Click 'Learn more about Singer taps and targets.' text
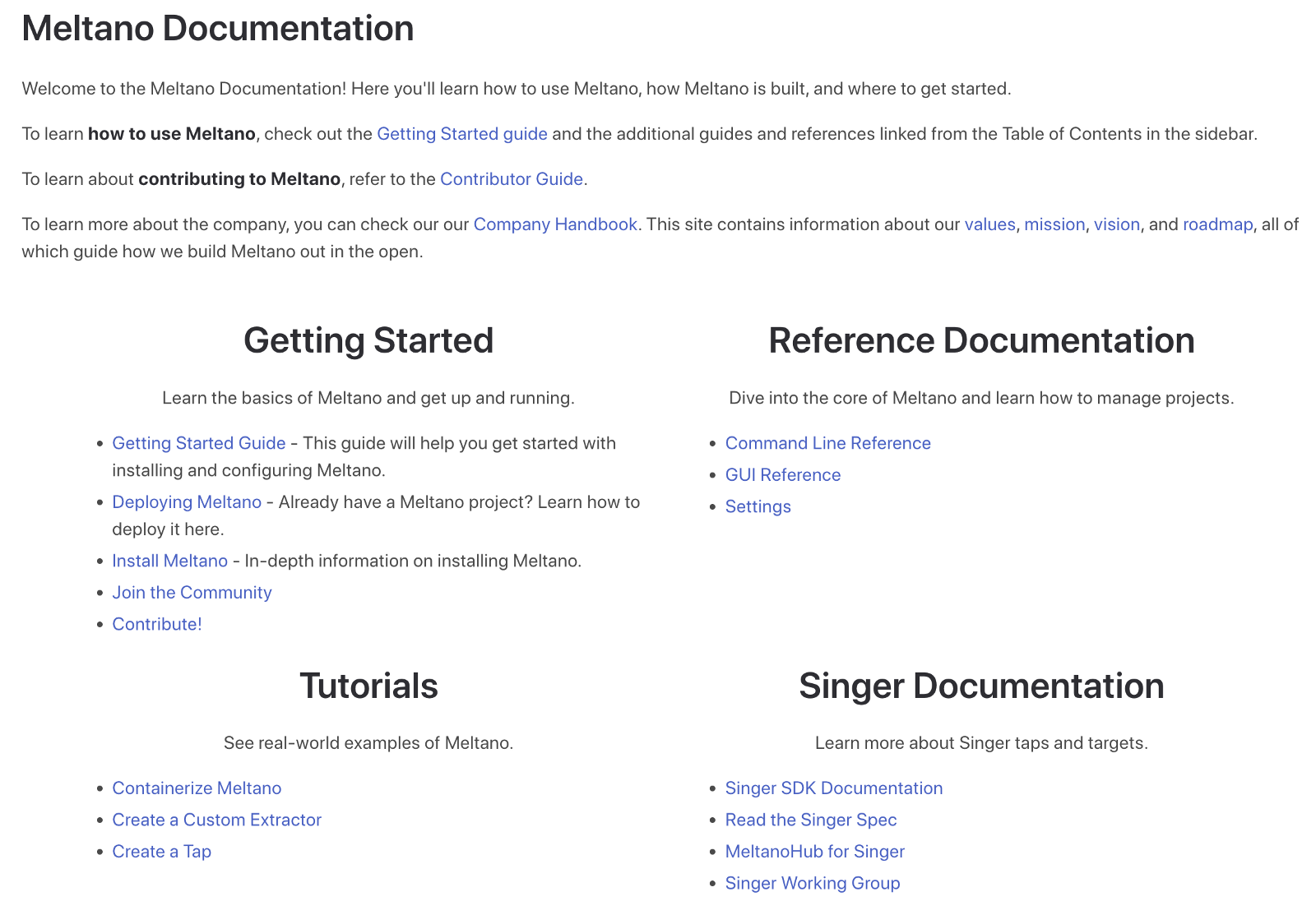 point(981,743)
